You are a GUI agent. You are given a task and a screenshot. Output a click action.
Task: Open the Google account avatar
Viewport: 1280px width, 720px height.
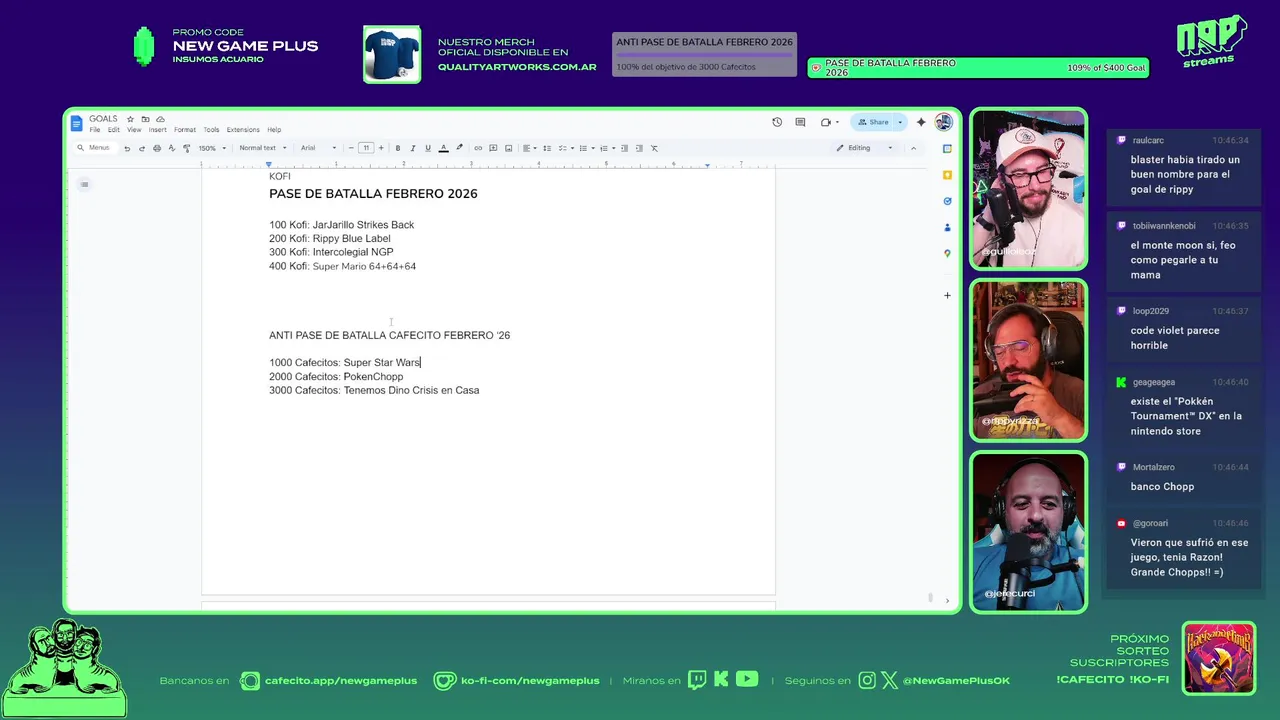point(943,122)
